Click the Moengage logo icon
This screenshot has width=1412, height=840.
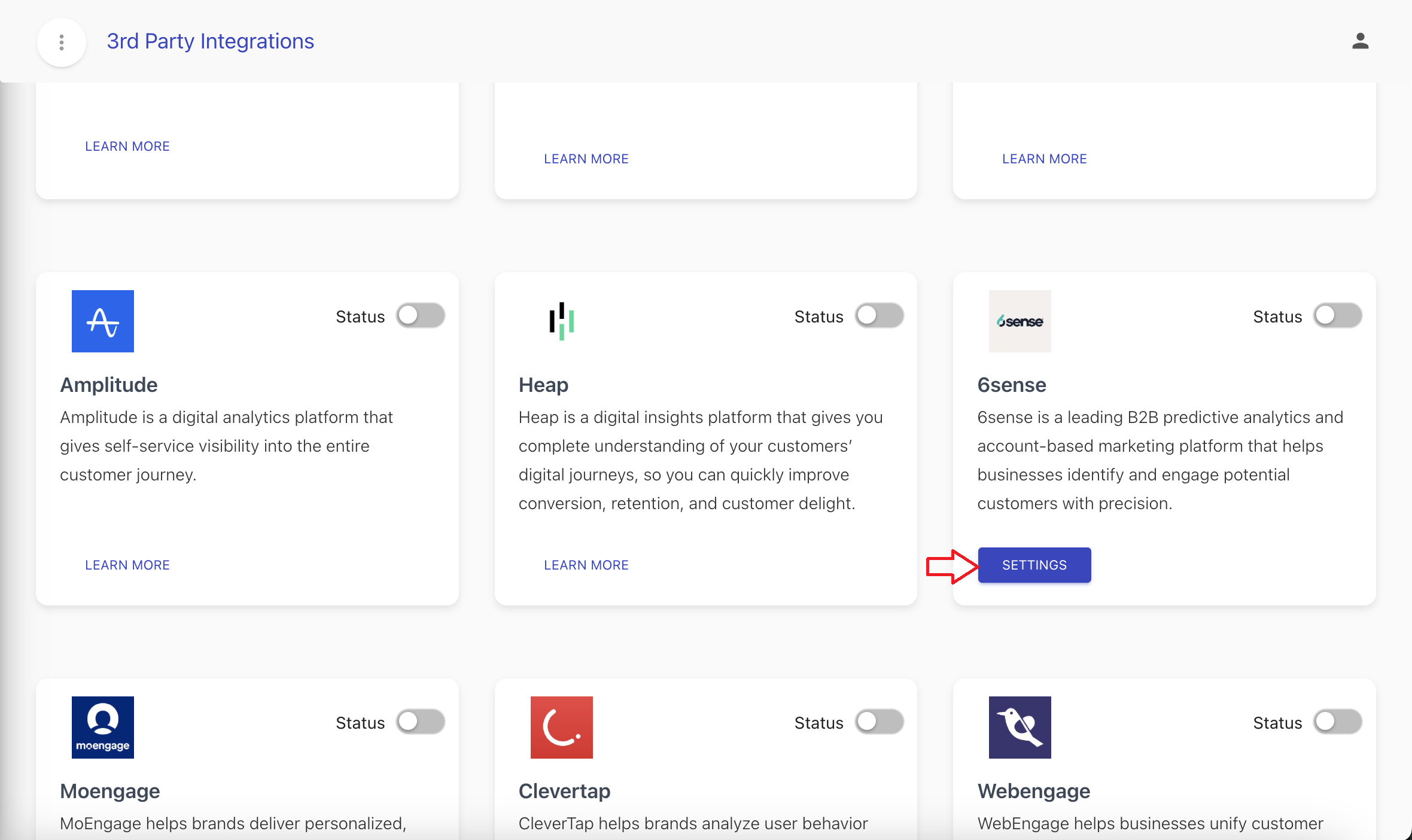(x=103, y=727)
